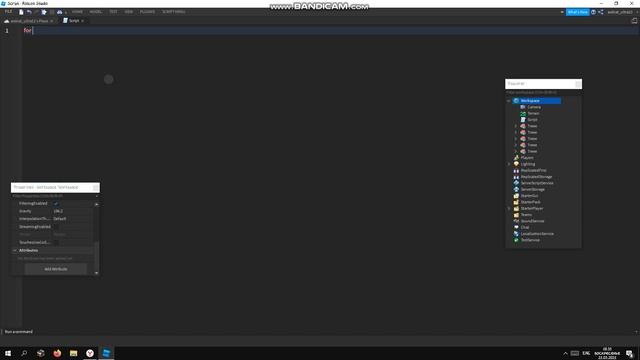Click the Filter Properties search field
The image size is (640, 360).
pyautogui.click(x=54, y=196)
